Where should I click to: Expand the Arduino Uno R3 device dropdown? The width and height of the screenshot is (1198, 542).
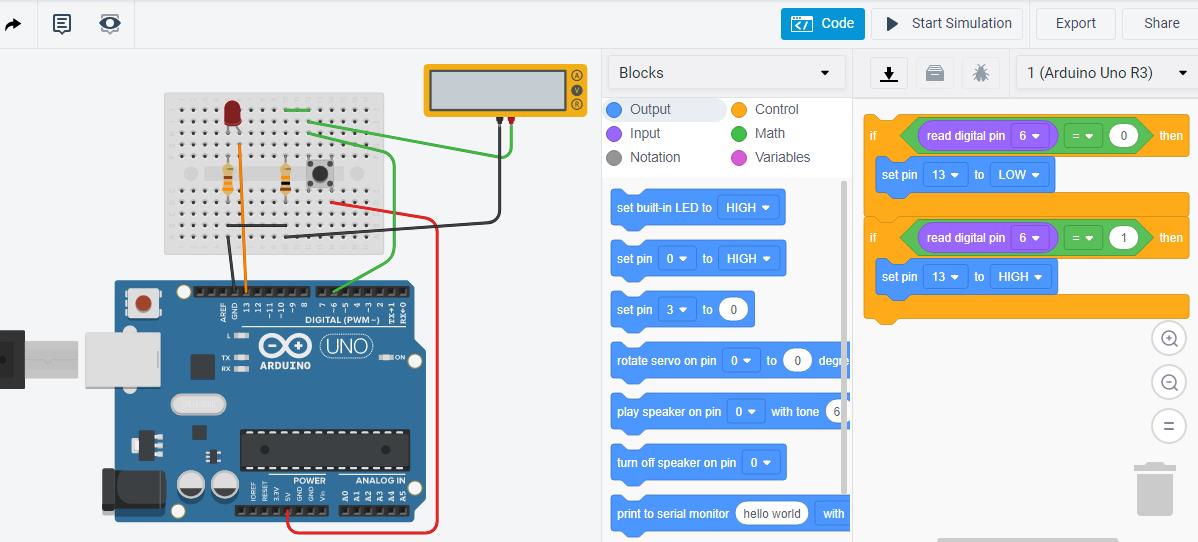pos(1105,73)
